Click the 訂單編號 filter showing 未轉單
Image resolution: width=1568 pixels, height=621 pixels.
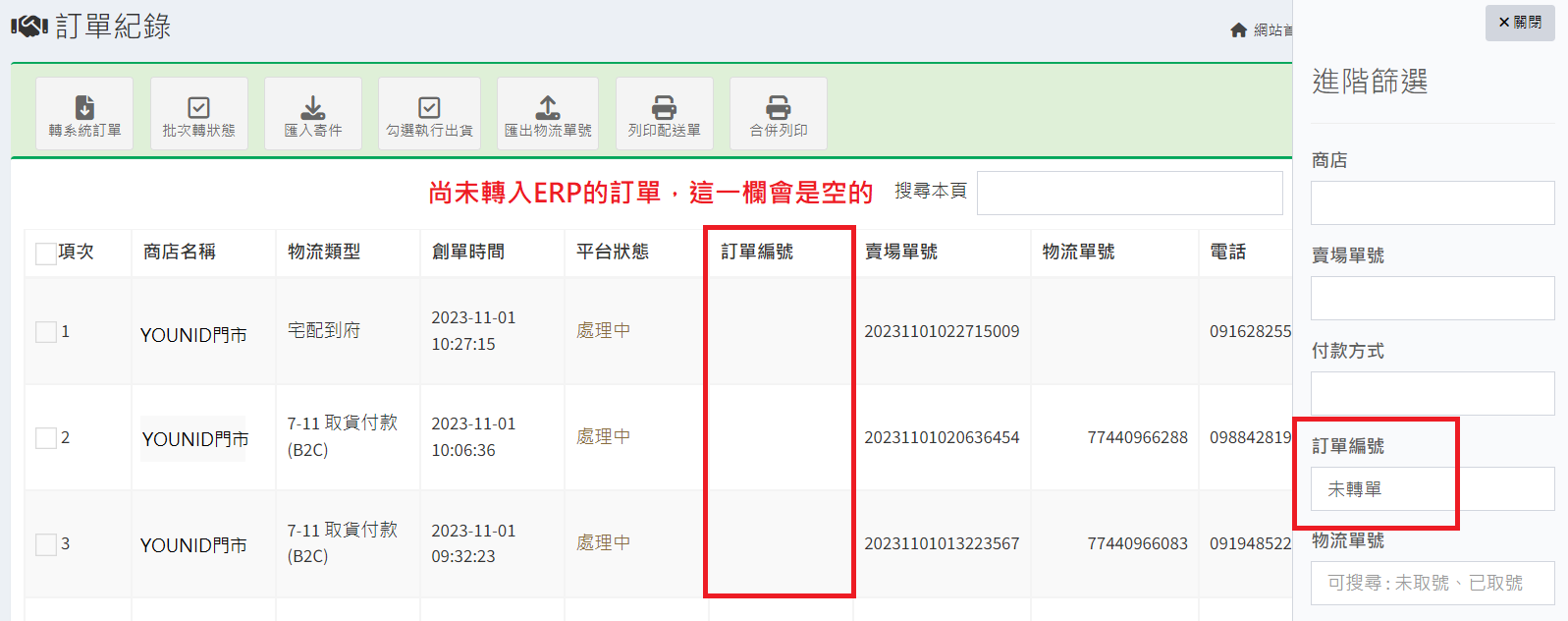click(x=1432, y=488)
